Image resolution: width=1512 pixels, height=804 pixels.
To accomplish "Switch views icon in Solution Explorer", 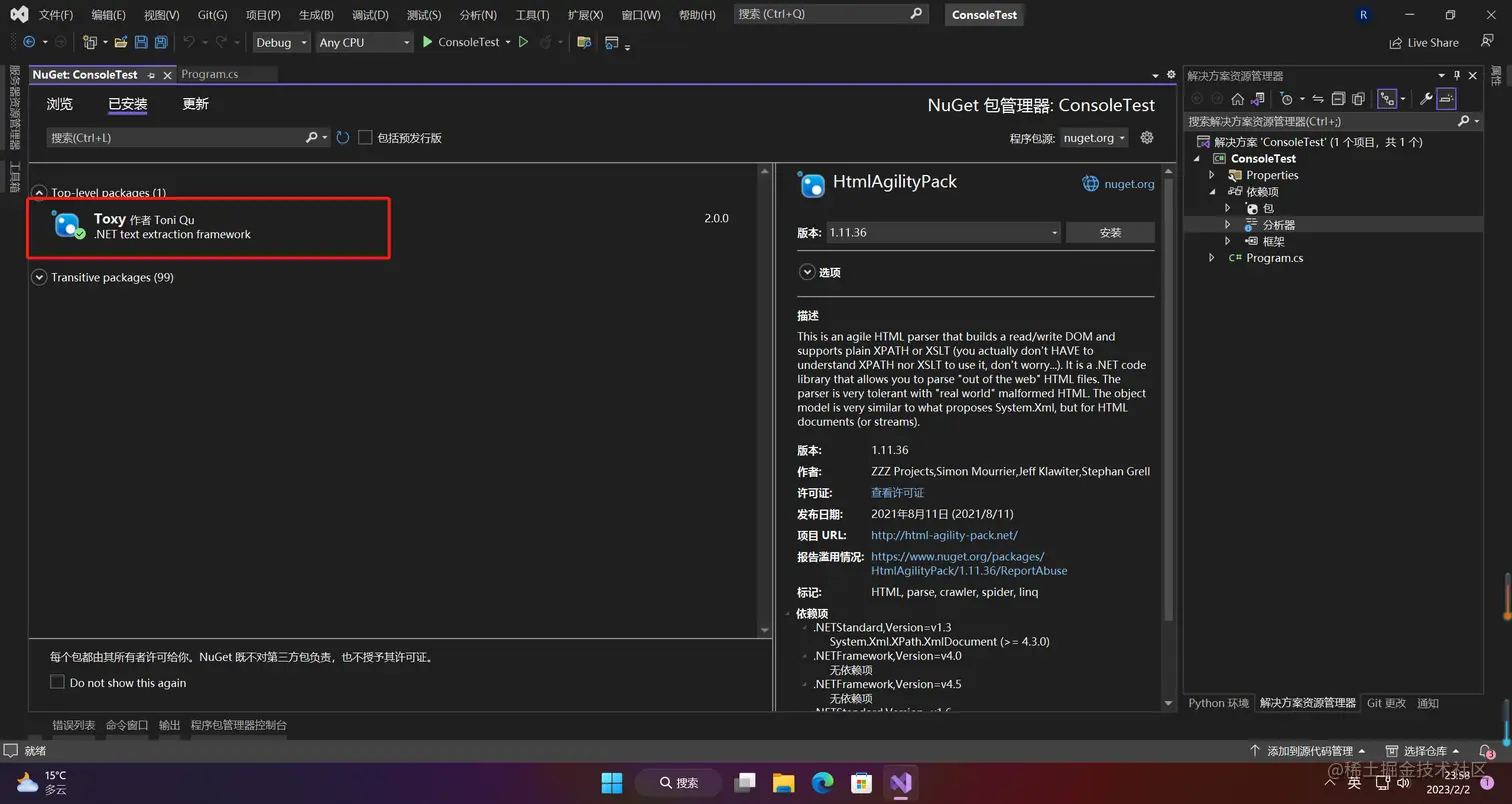I will tap(1258, 98).
